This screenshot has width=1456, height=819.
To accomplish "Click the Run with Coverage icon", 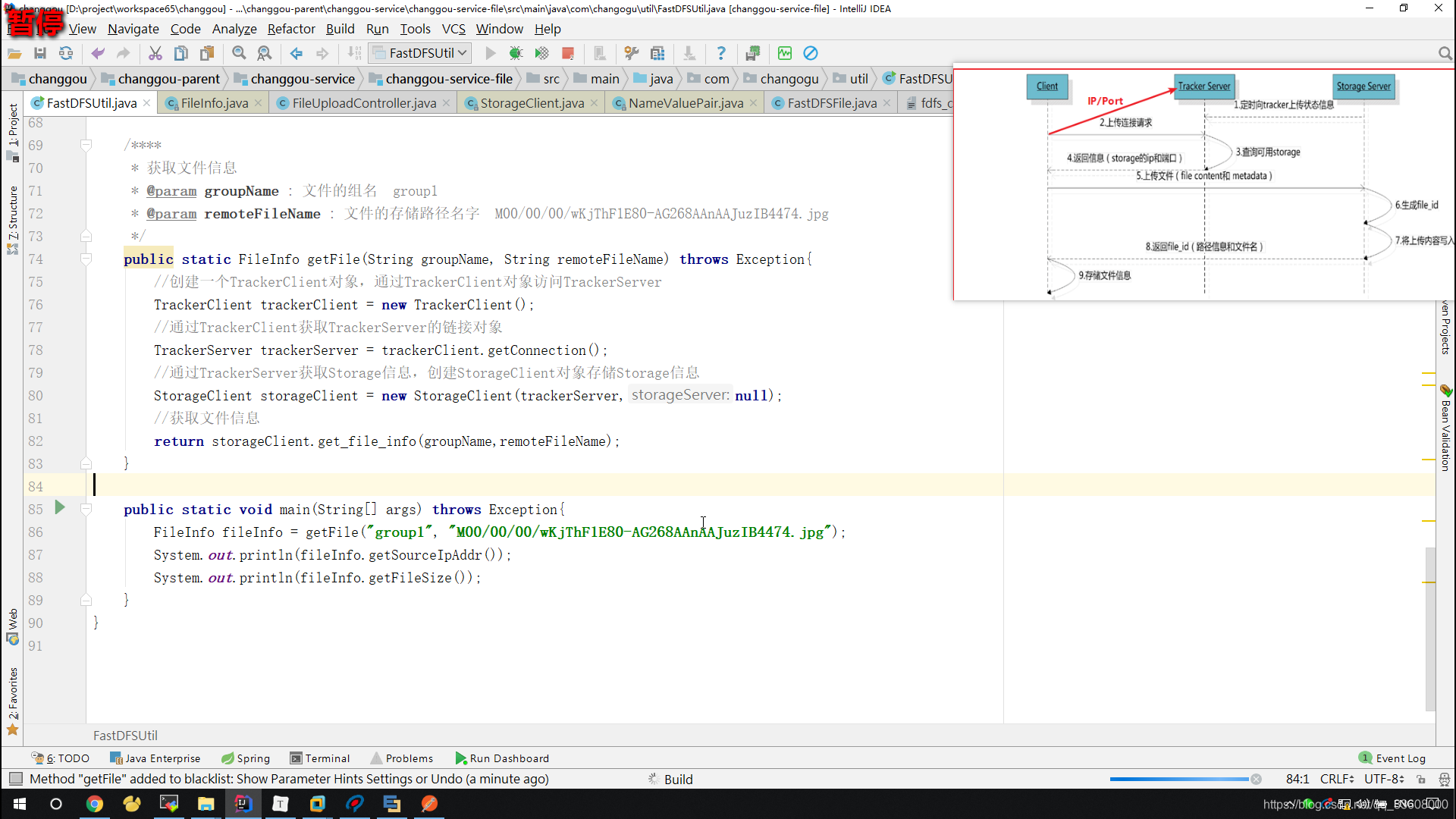I will (x=541, y=53).
